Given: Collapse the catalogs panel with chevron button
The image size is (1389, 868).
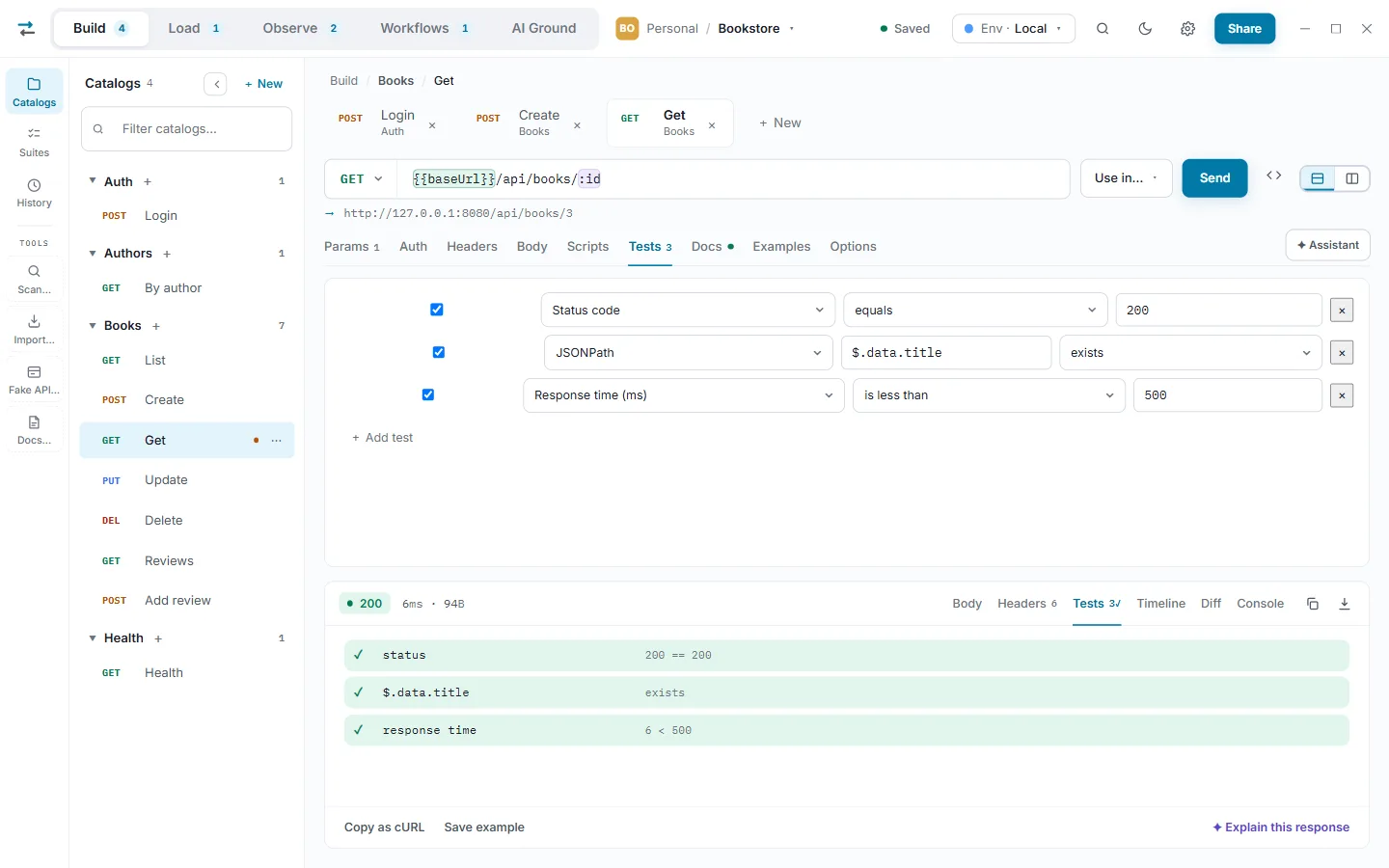Looking at the screenshot, I should point(217,84).
